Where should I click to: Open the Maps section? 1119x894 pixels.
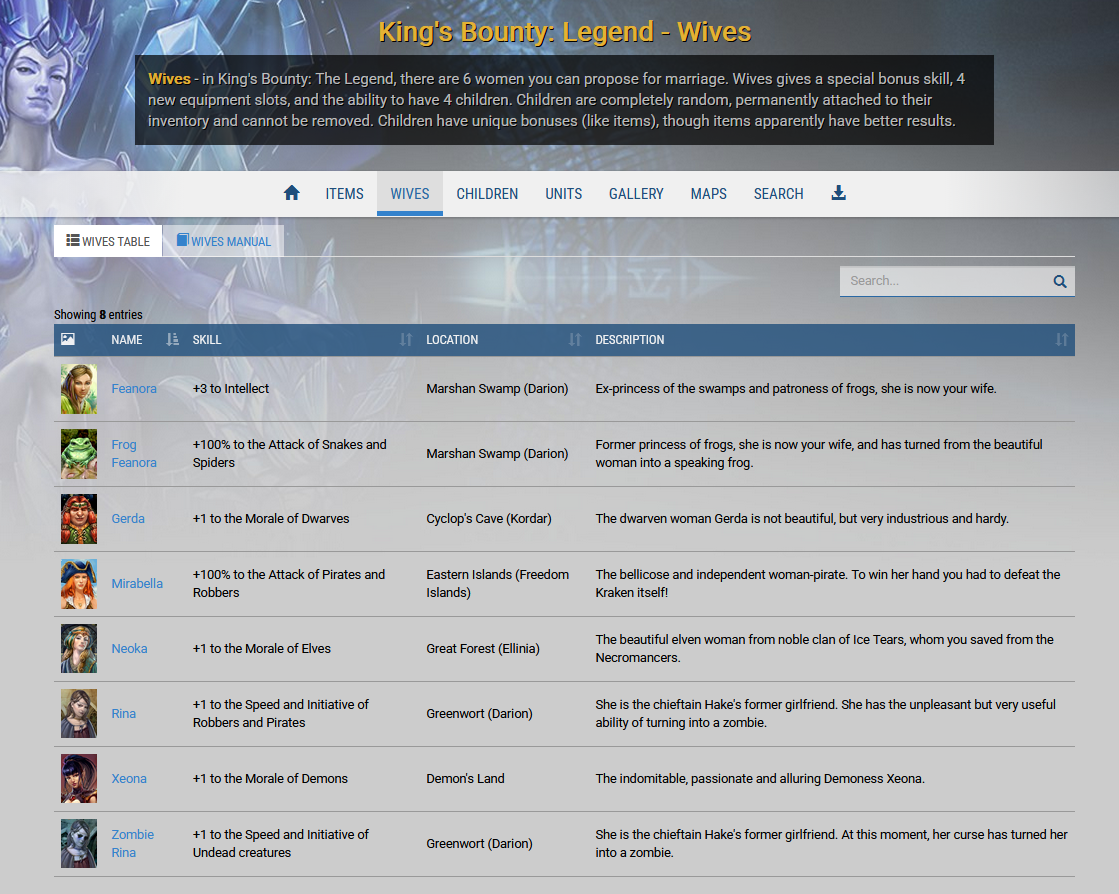click(709, 193)
